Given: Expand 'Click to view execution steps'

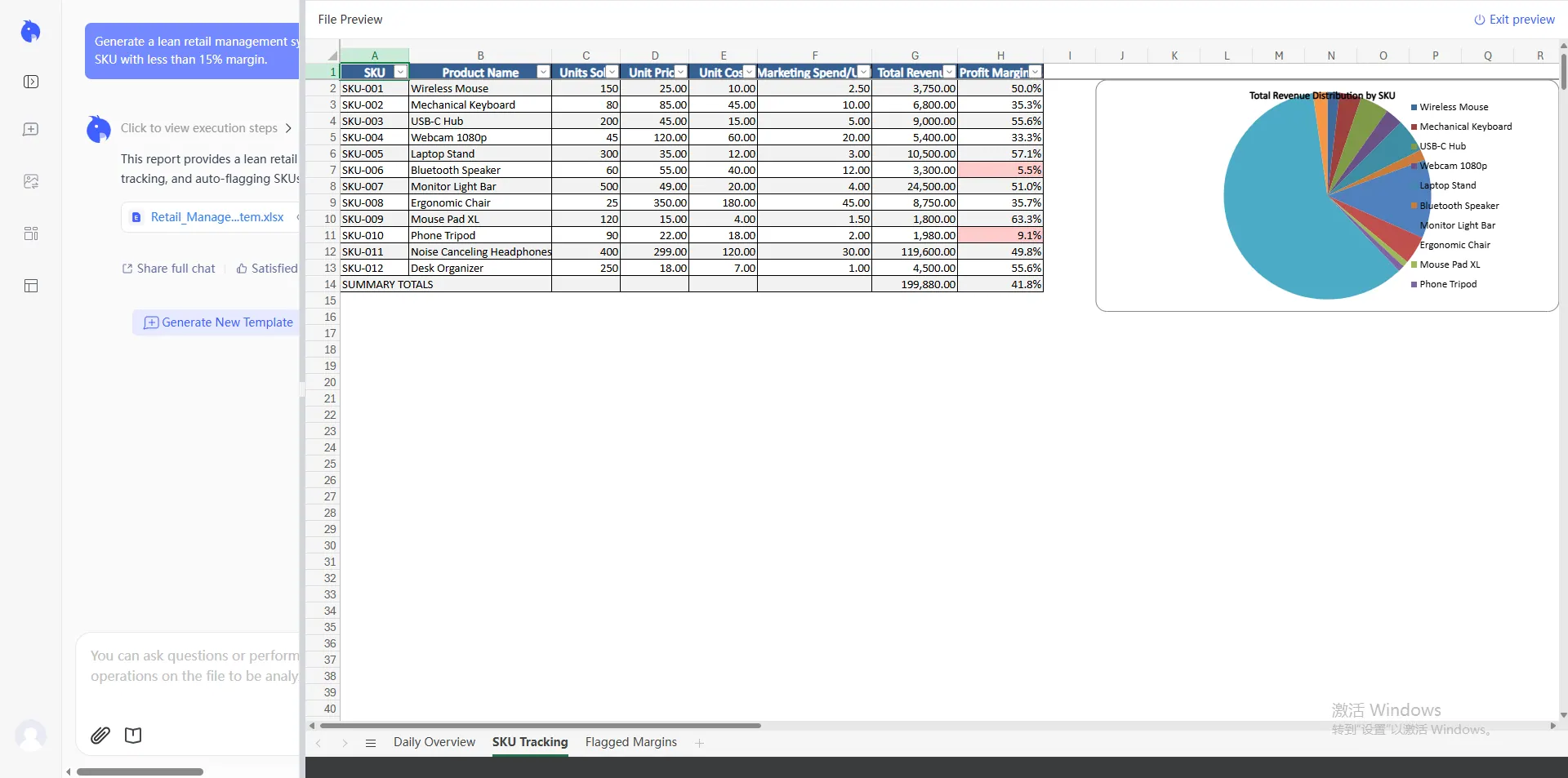Looking at the screenshot, I should 206,128.
